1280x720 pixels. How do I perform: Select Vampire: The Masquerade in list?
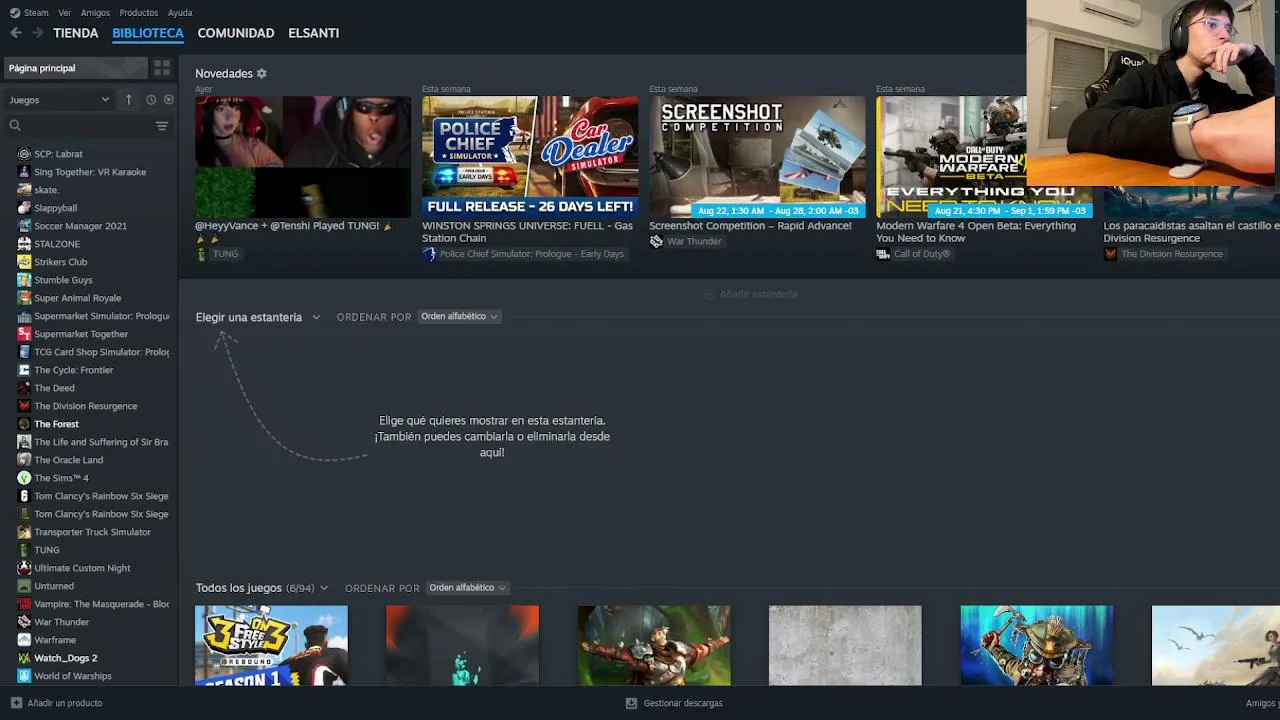click(101, 604)
